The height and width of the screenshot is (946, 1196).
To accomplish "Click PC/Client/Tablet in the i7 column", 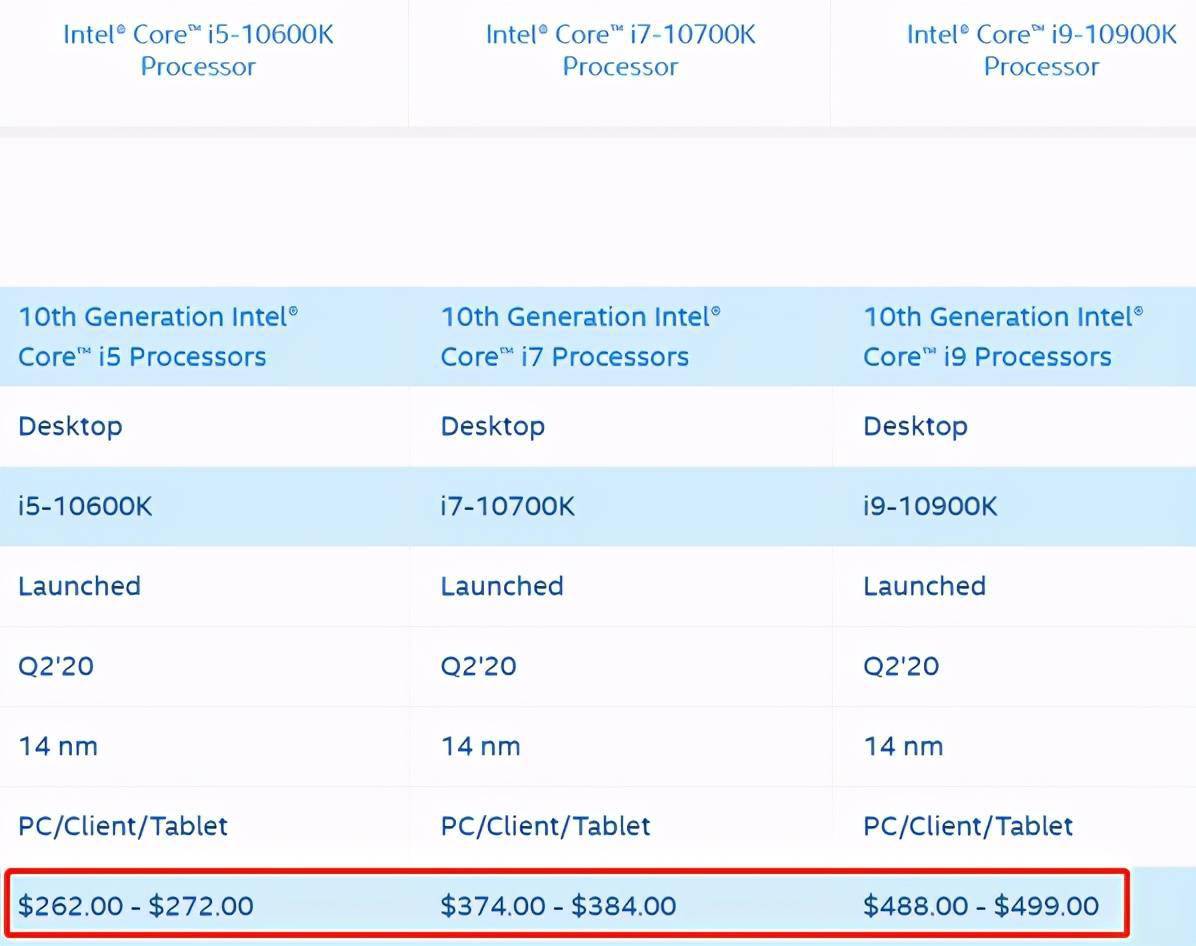I will pos(545,826).
